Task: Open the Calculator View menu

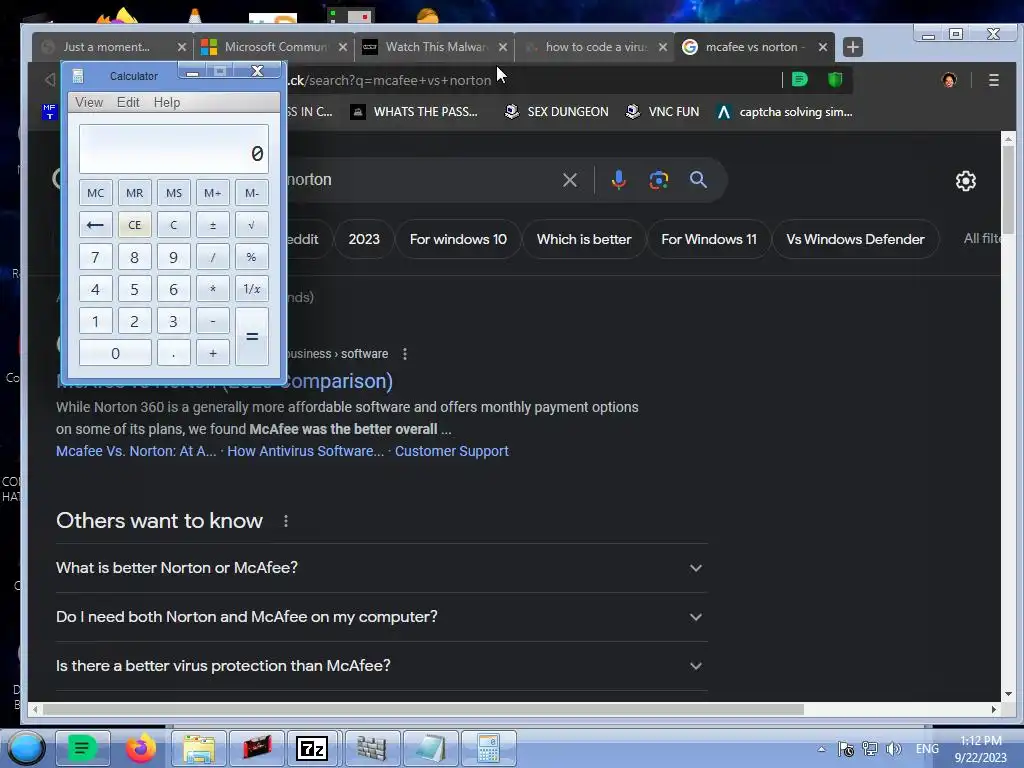Action: click(x=89, y=103)
